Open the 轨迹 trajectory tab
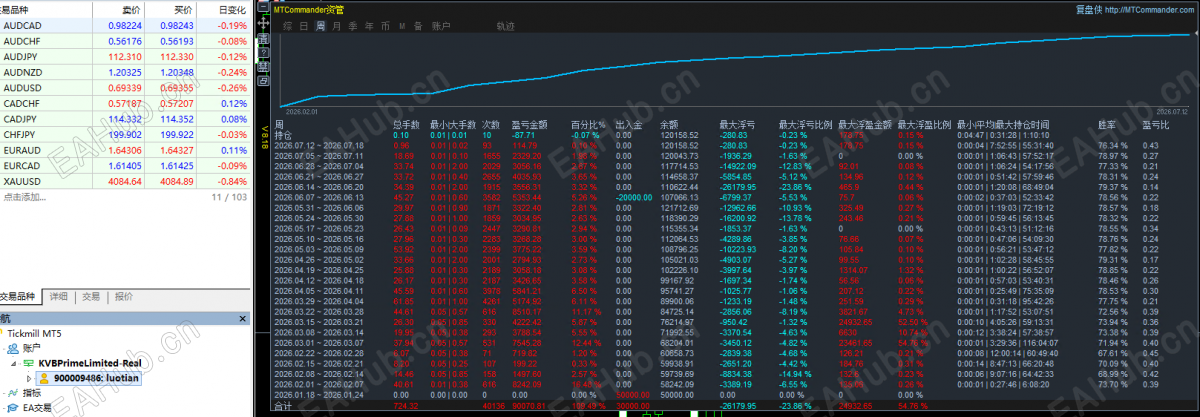Image resolution: width=1200 pixels, height=417 pixels. pos(506,26)
